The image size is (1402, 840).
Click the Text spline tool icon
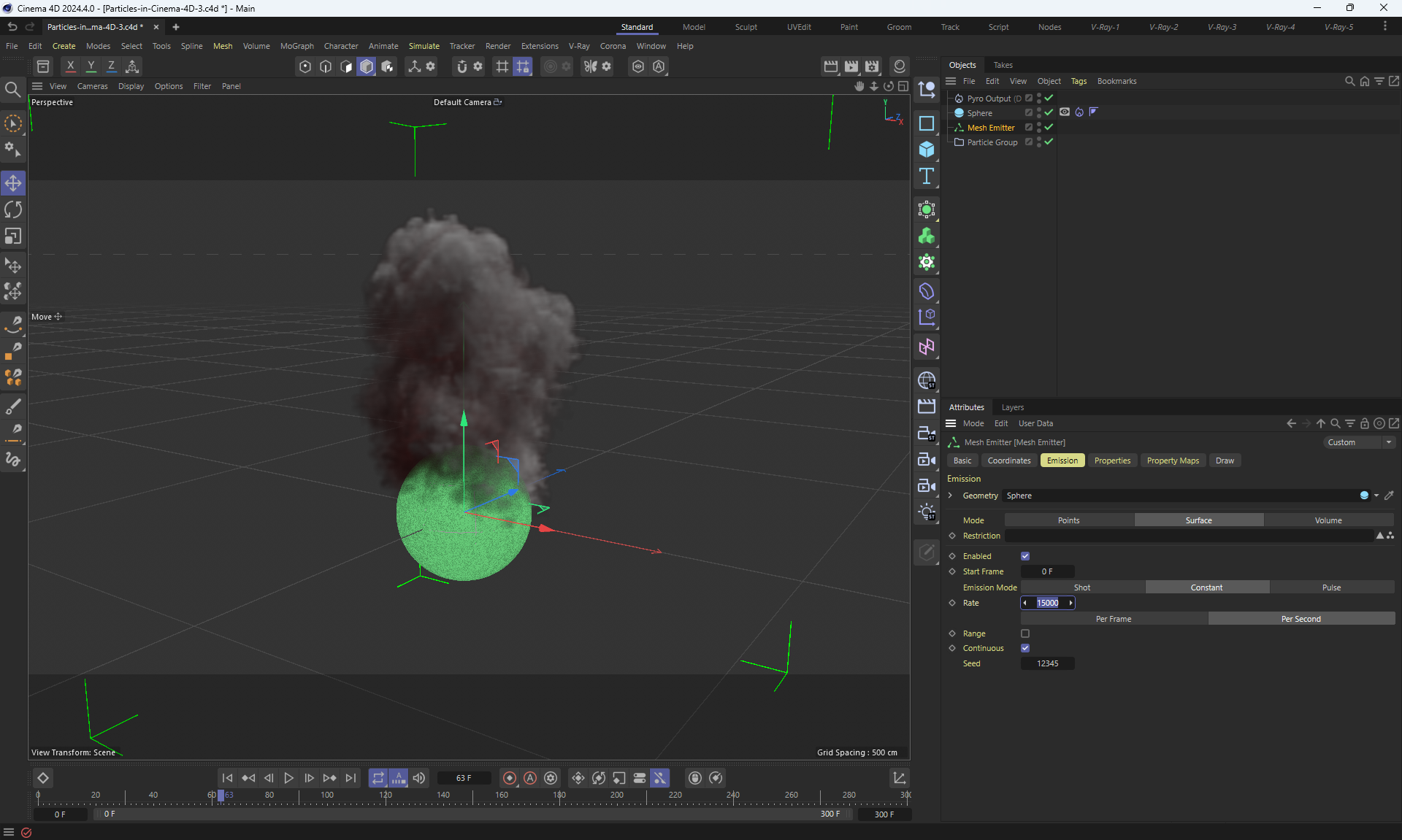coord(927,176)
